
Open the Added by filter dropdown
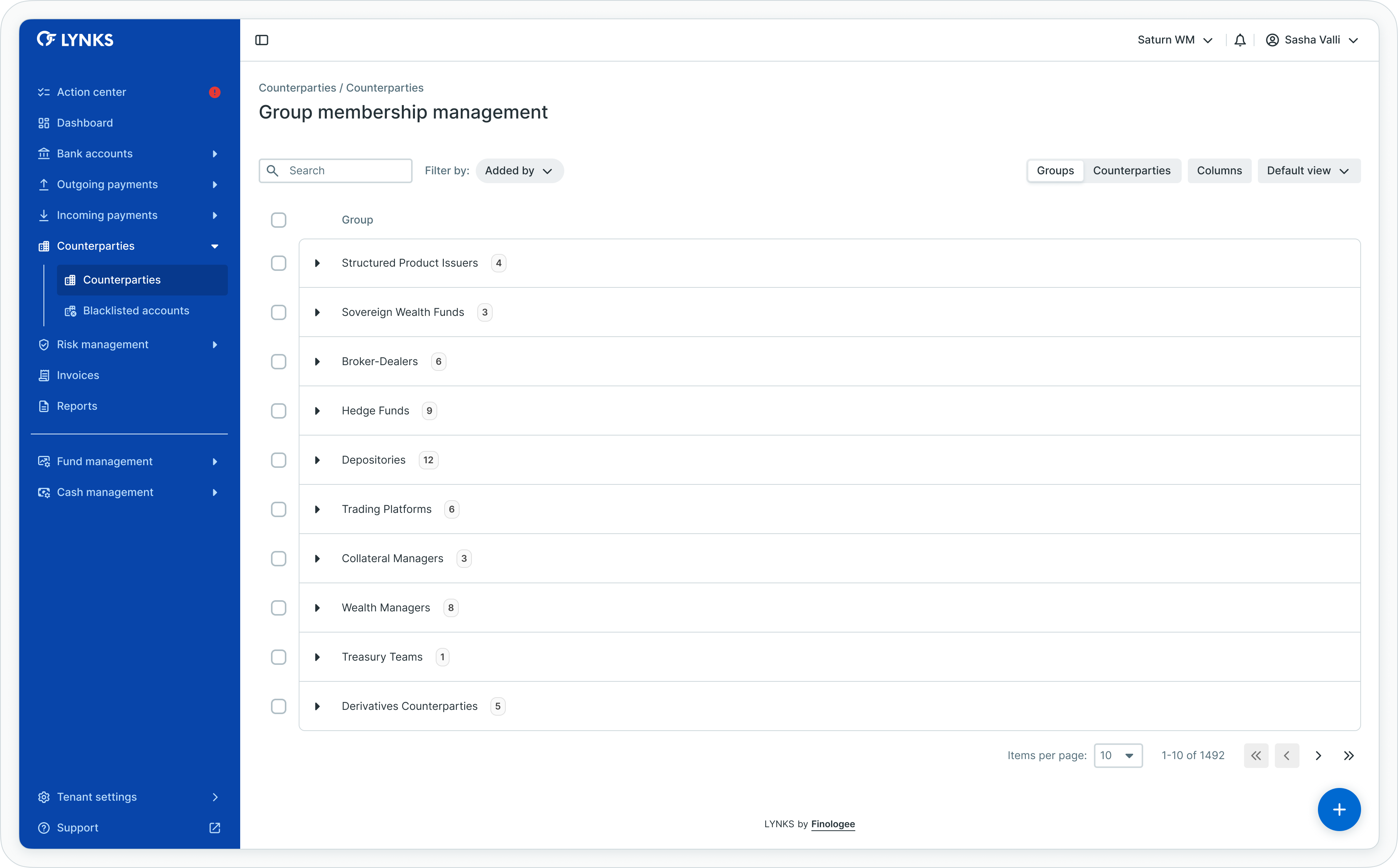coord(519,171)
